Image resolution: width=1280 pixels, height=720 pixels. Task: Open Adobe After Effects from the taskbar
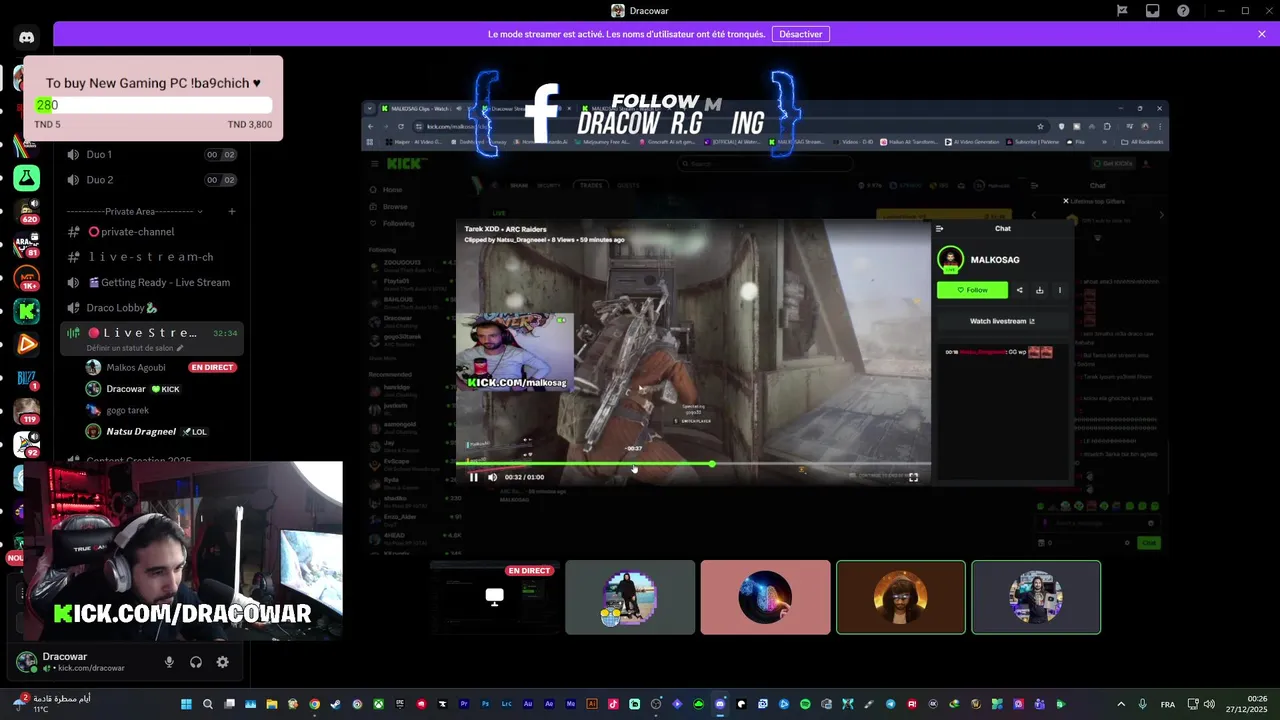click(x=549, y=704)
